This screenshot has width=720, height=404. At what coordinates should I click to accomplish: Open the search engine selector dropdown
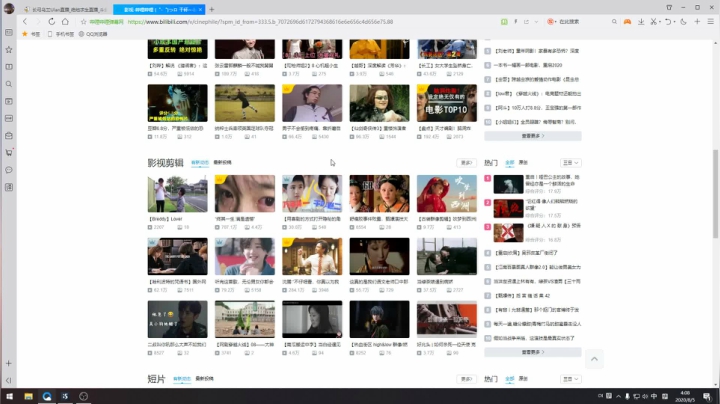[x=552, y=22]
